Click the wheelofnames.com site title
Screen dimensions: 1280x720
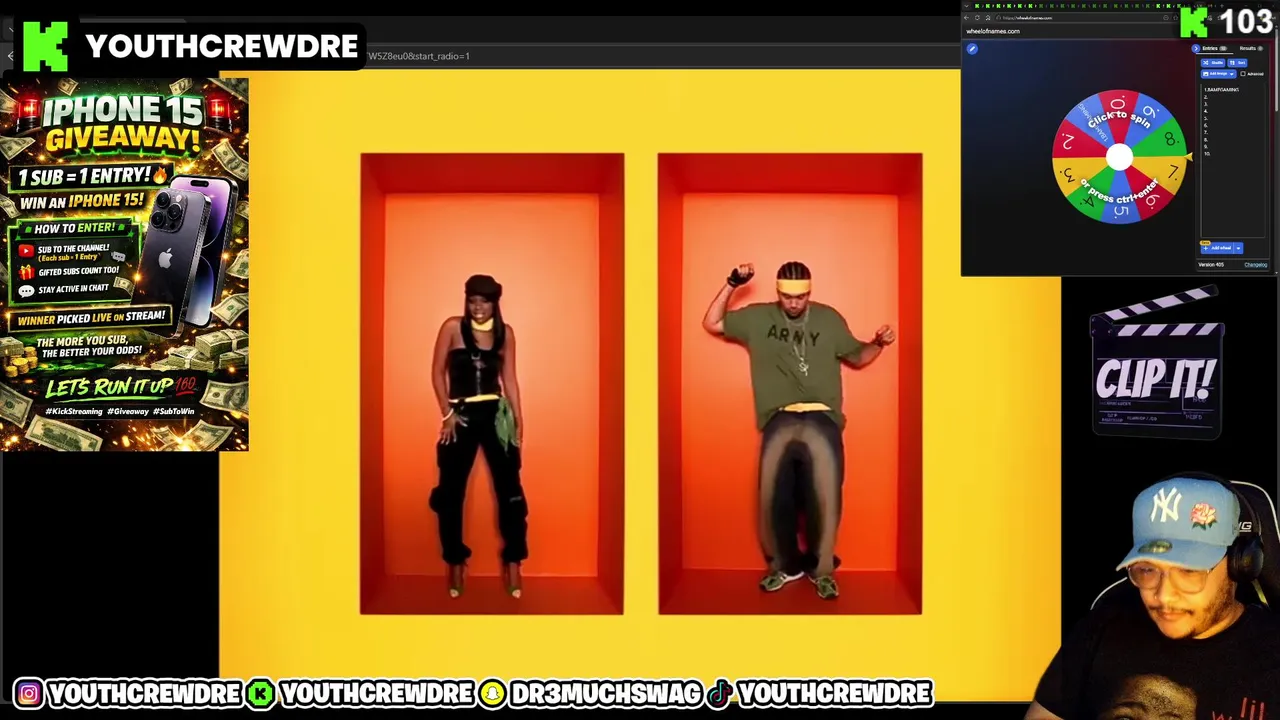click(x=993, y=31)
